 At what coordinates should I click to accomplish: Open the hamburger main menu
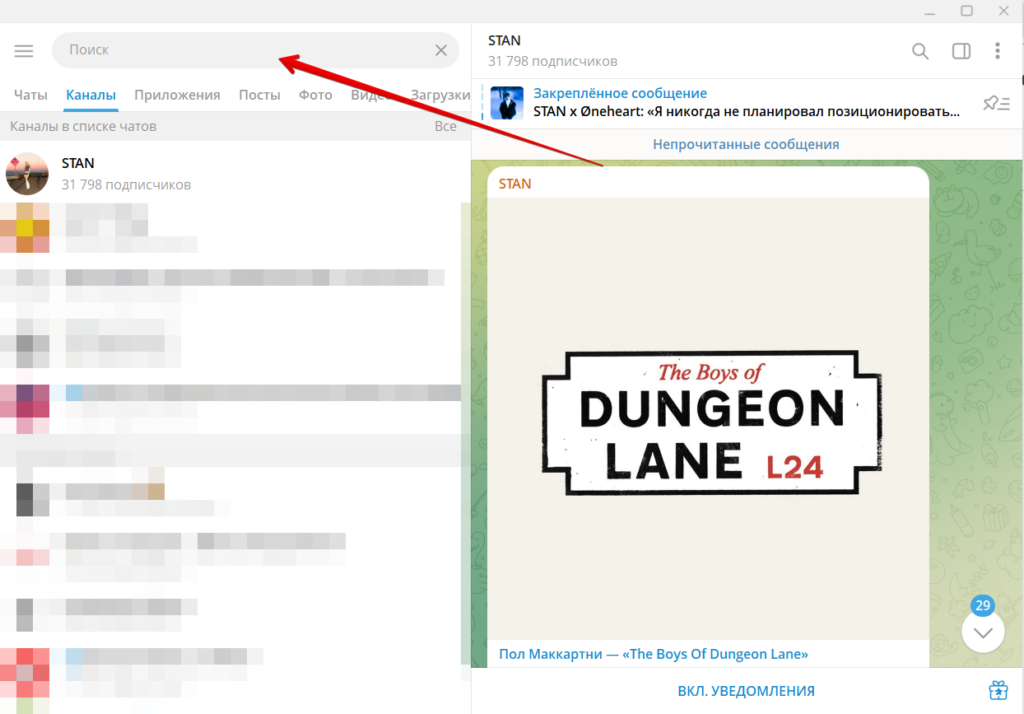click(24, 50)
